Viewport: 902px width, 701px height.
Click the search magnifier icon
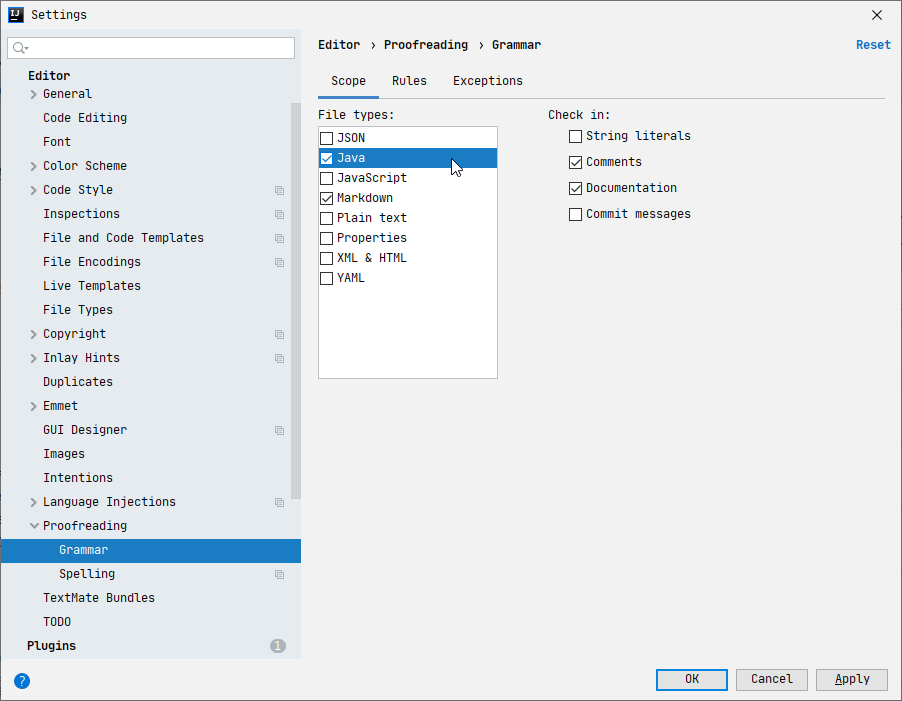click(x=19, y=48)
